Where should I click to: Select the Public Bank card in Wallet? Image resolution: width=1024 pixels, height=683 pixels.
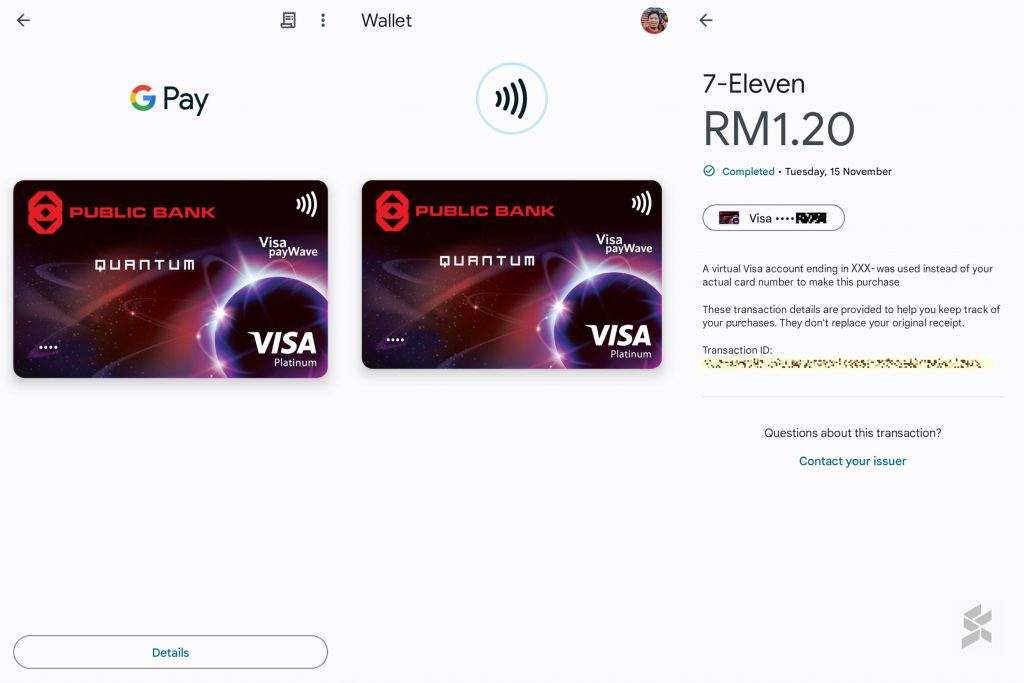click(511, 274)
